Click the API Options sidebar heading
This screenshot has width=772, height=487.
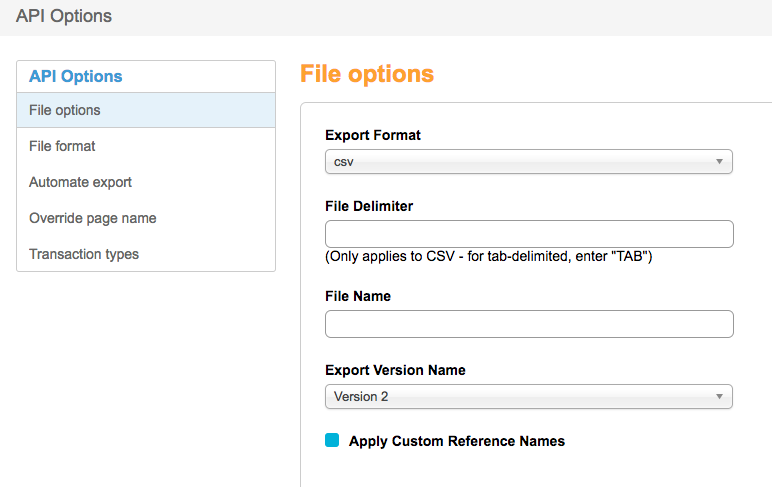76,76
